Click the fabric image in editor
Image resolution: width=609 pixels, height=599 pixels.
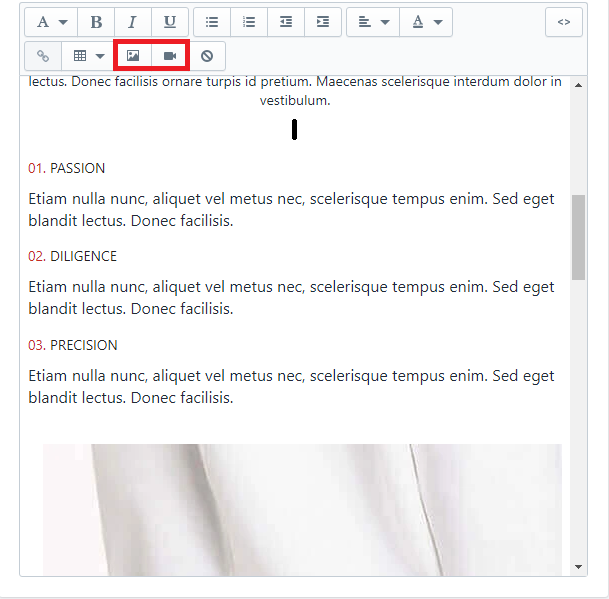pos(302,510)
